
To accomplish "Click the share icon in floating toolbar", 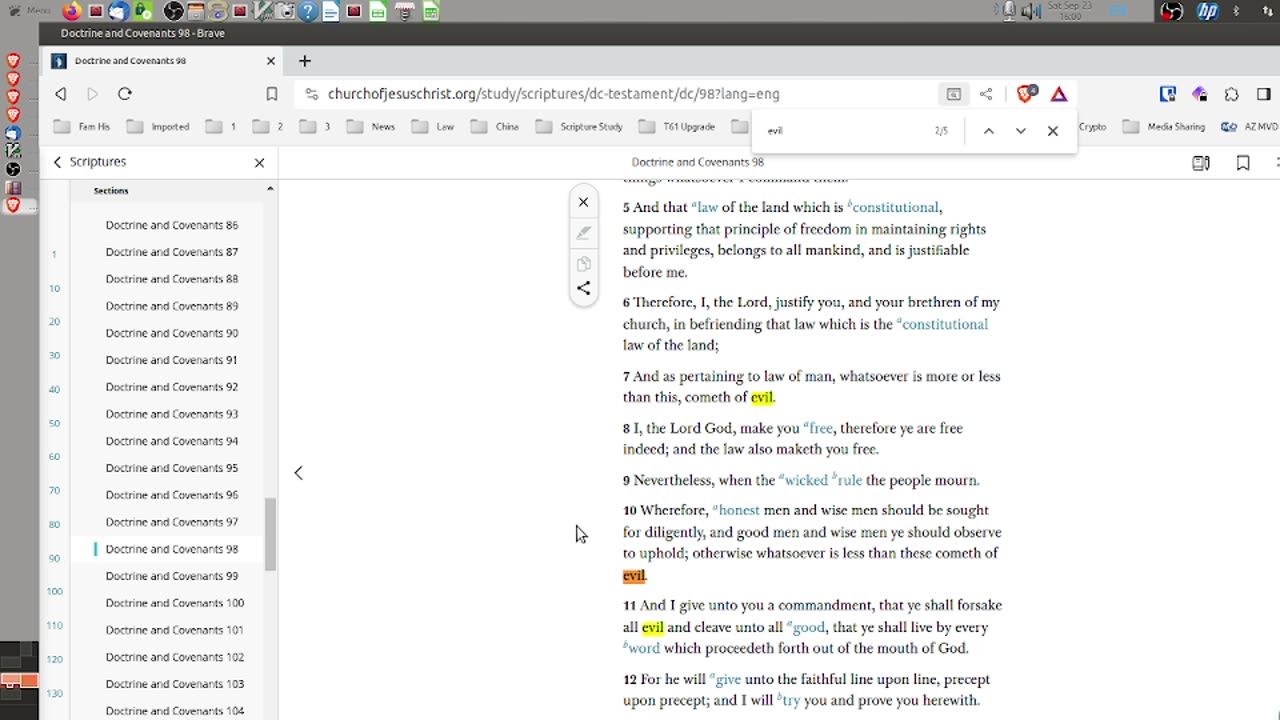I will [x=584, y=289].
